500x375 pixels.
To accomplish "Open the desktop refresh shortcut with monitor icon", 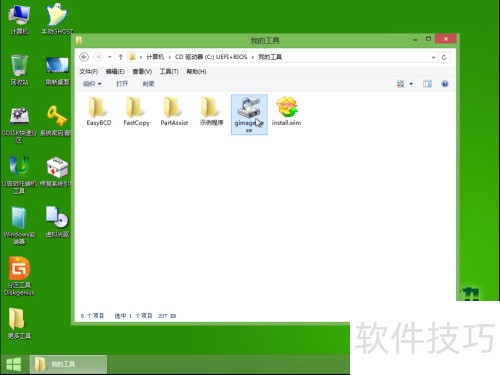I will [57, 70].
